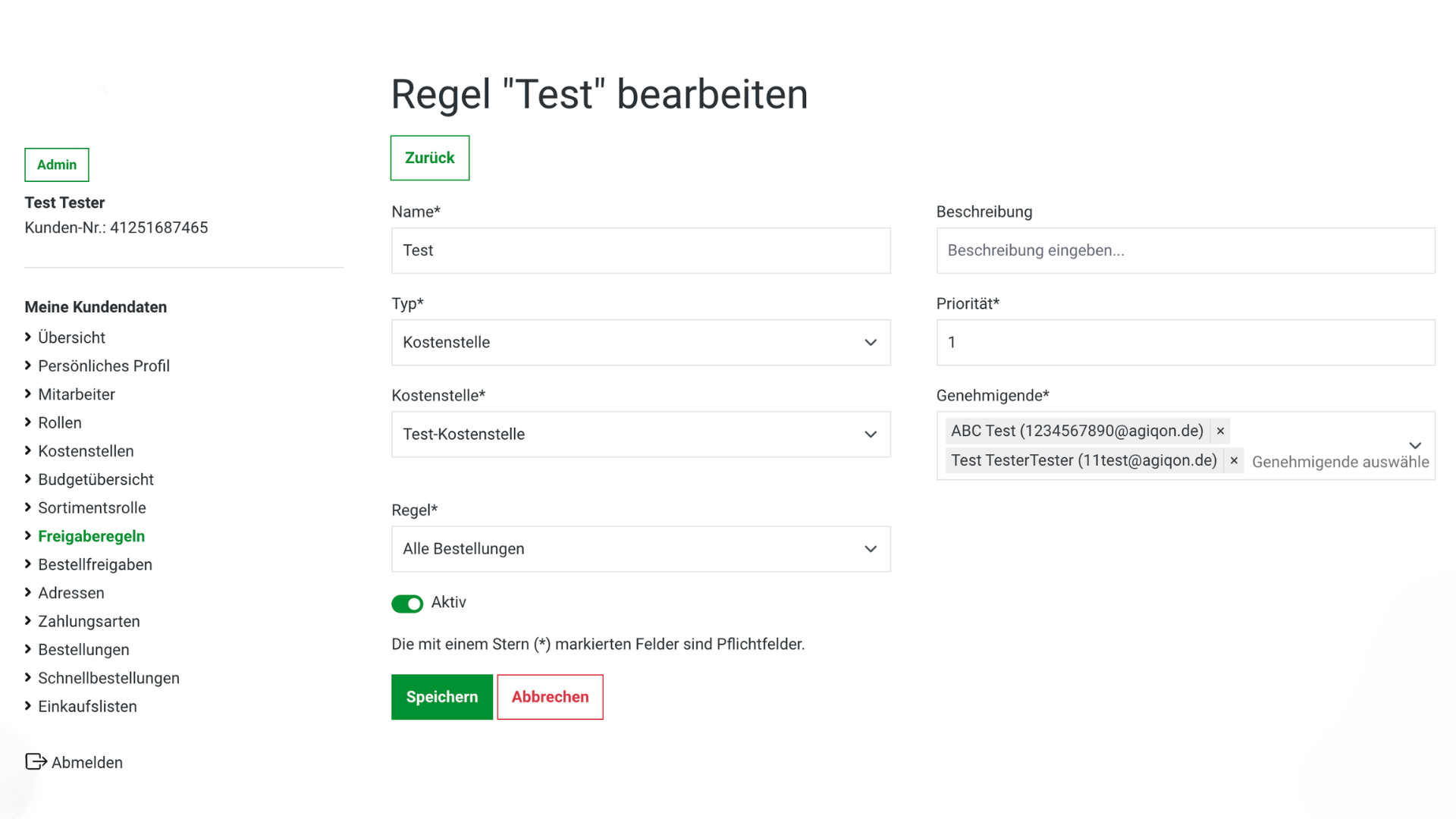Expand the Regel dropdown showing Alle Bestellungen
Viewport: 1456px width, 819px height.
[641, 548]
